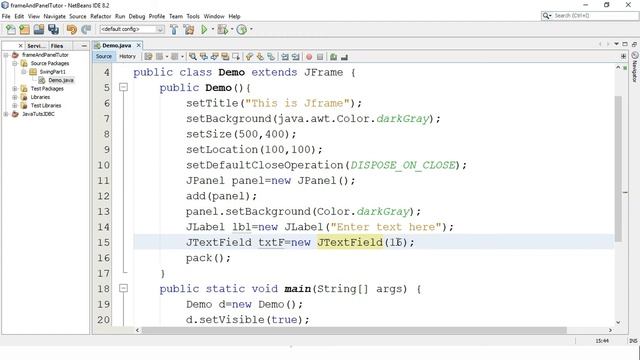Collapse the Demo constructor code fold
640x360 pixels.
(x=123, y=87)
